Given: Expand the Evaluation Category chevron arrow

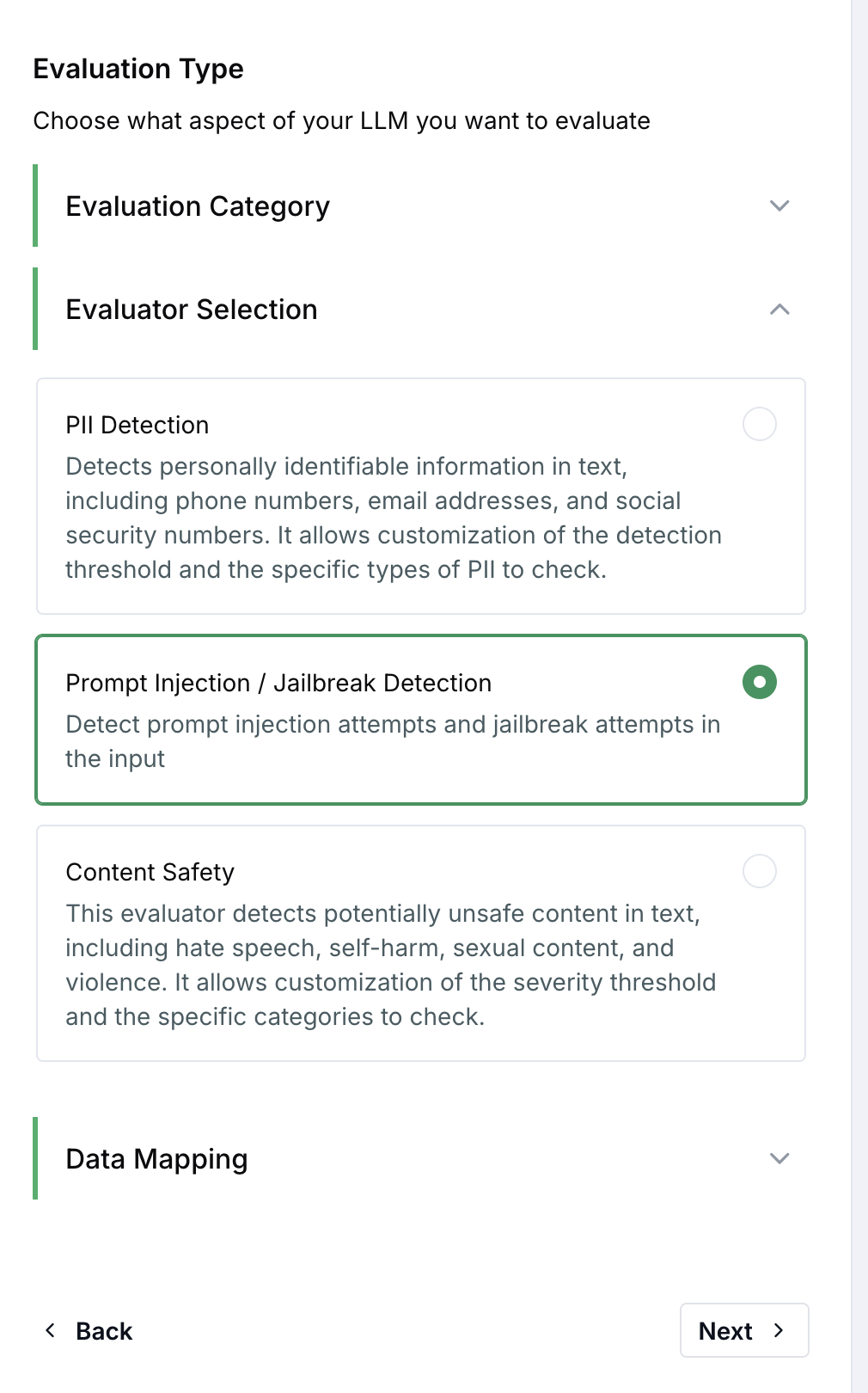Looking at the screenshot, I should point(779,206).
